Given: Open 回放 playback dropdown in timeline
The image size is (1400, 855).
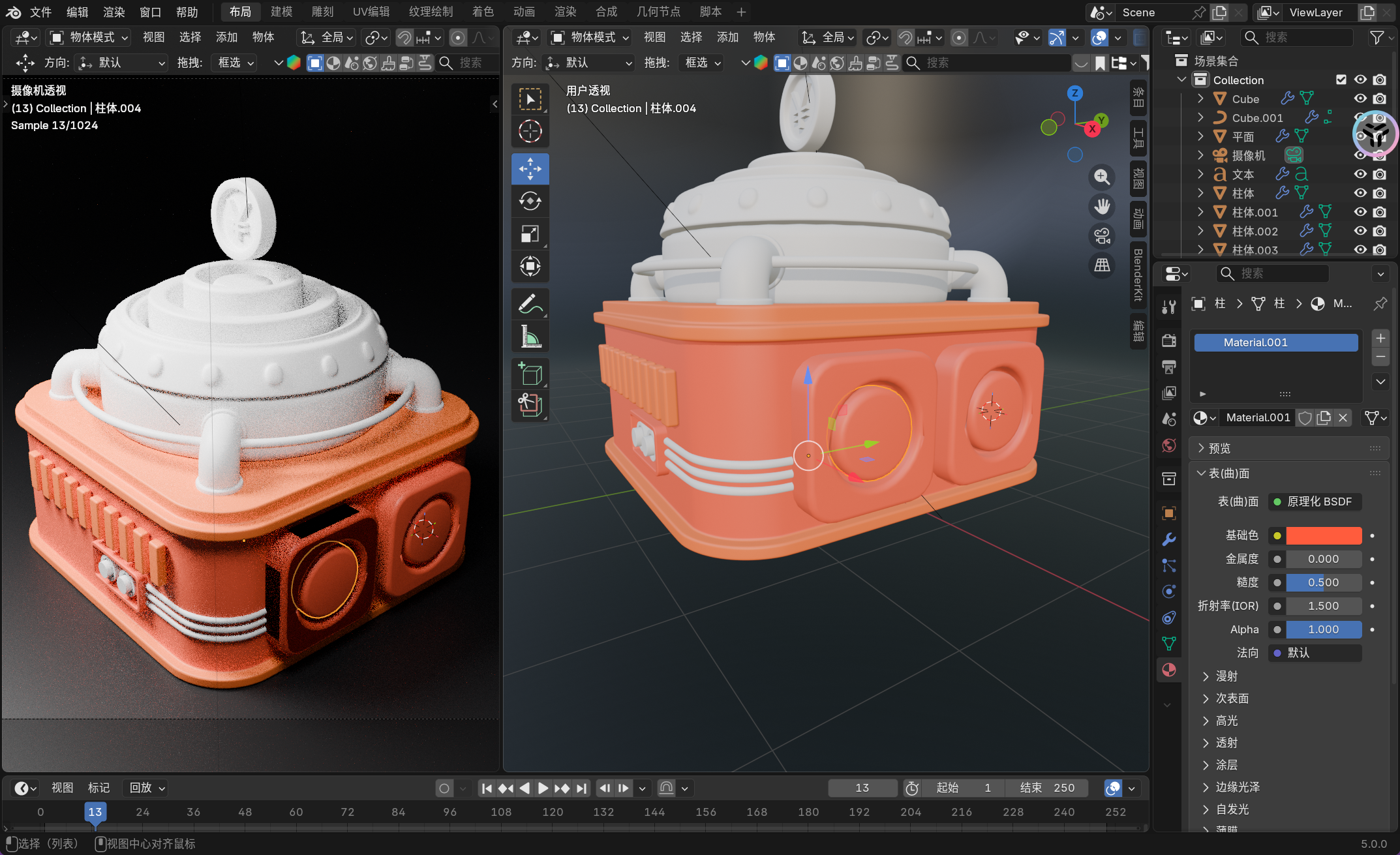Looking at the screenshot, I should [147, 788].
